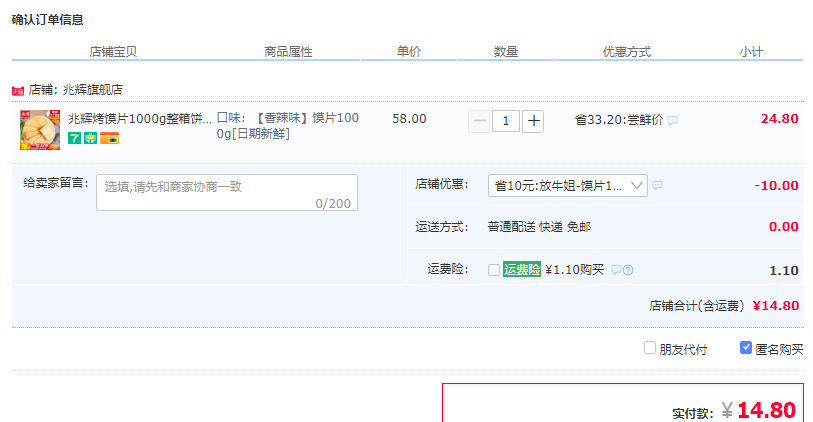813x422 pixels.
Task: Tick the 运费险 purchase checkbox
Action: 494,270
